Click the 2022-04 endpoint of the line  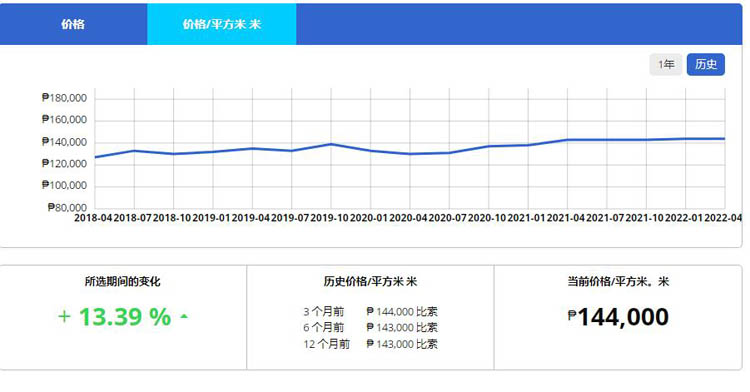725,139
